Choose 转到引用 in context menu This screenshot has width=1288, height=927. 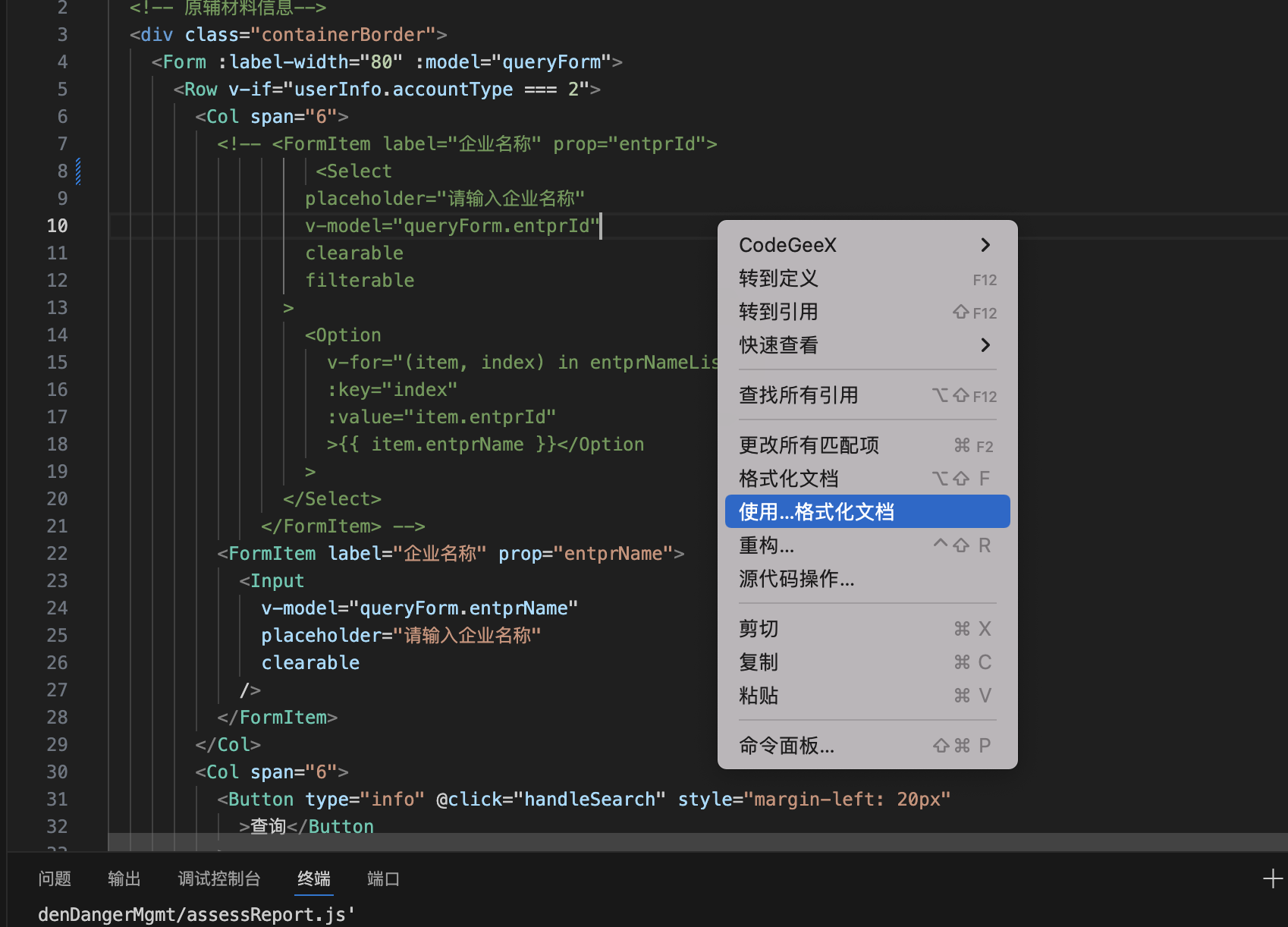[867, 312]
